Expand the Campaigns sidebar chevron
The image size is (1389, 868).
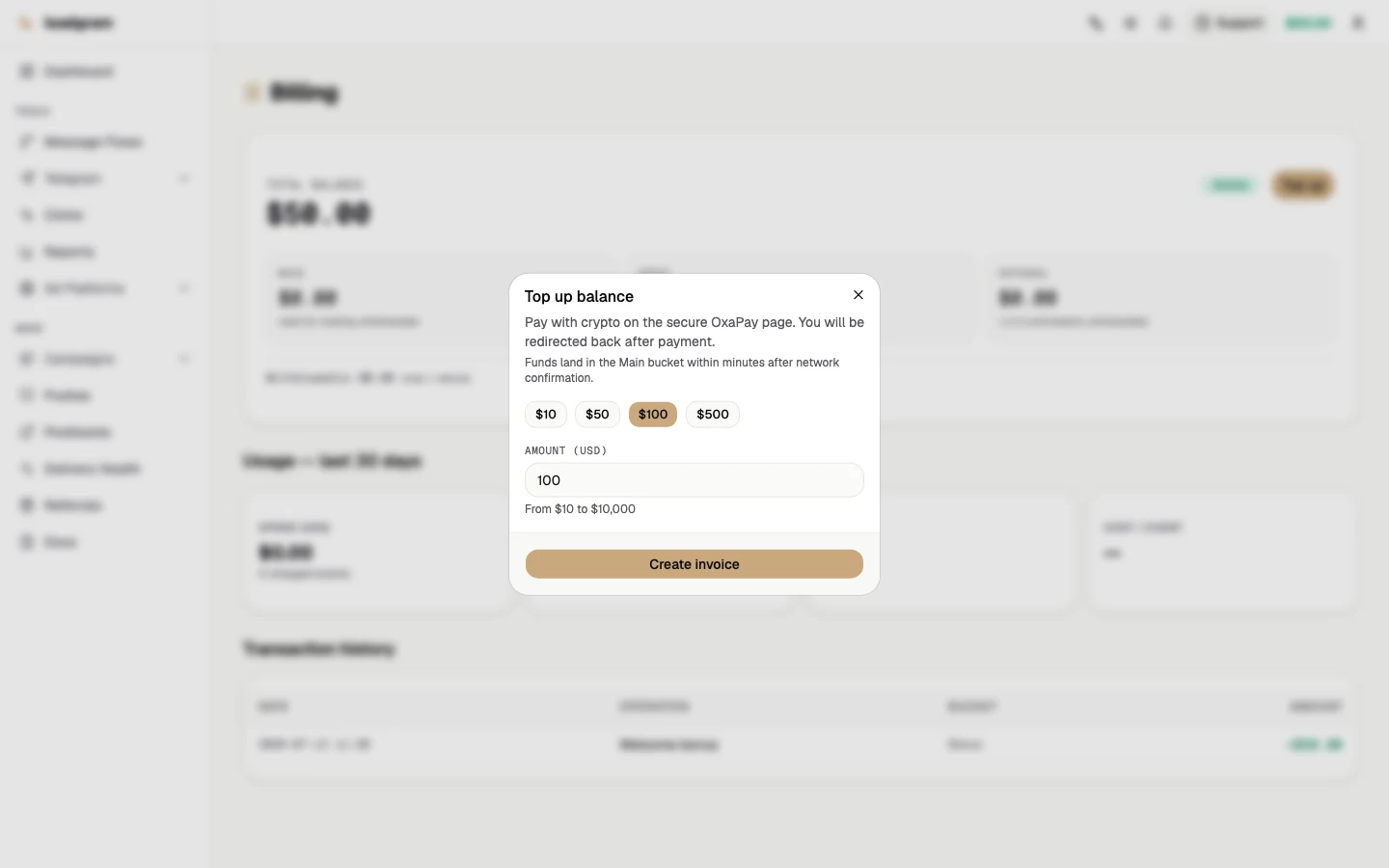tap(184, 359)
